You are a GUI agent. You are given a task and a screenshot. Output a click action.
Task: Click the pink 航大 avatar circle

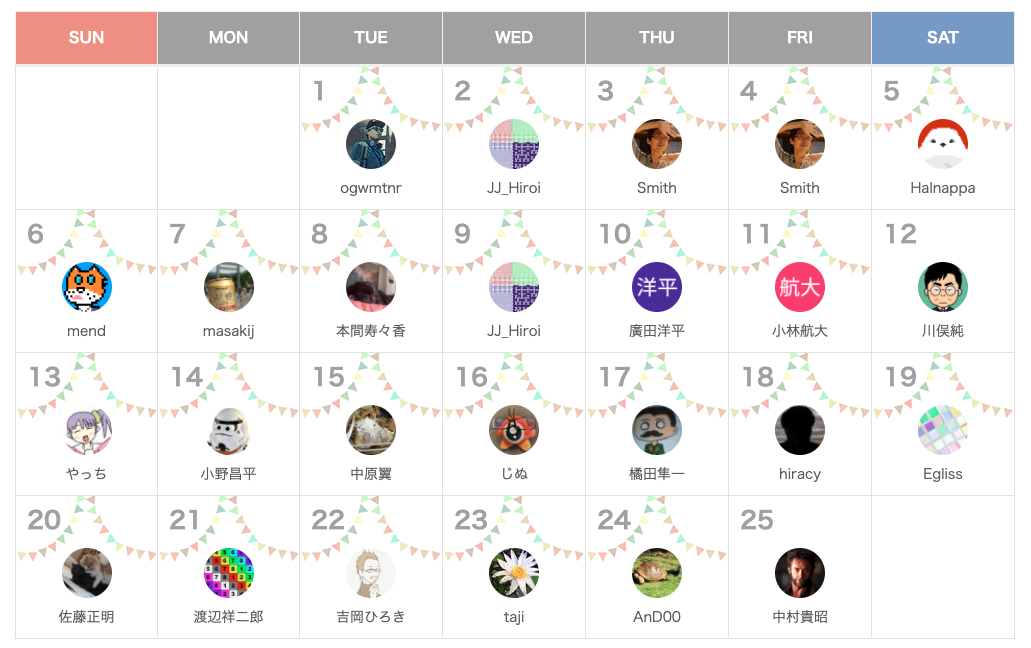(800, 287)
